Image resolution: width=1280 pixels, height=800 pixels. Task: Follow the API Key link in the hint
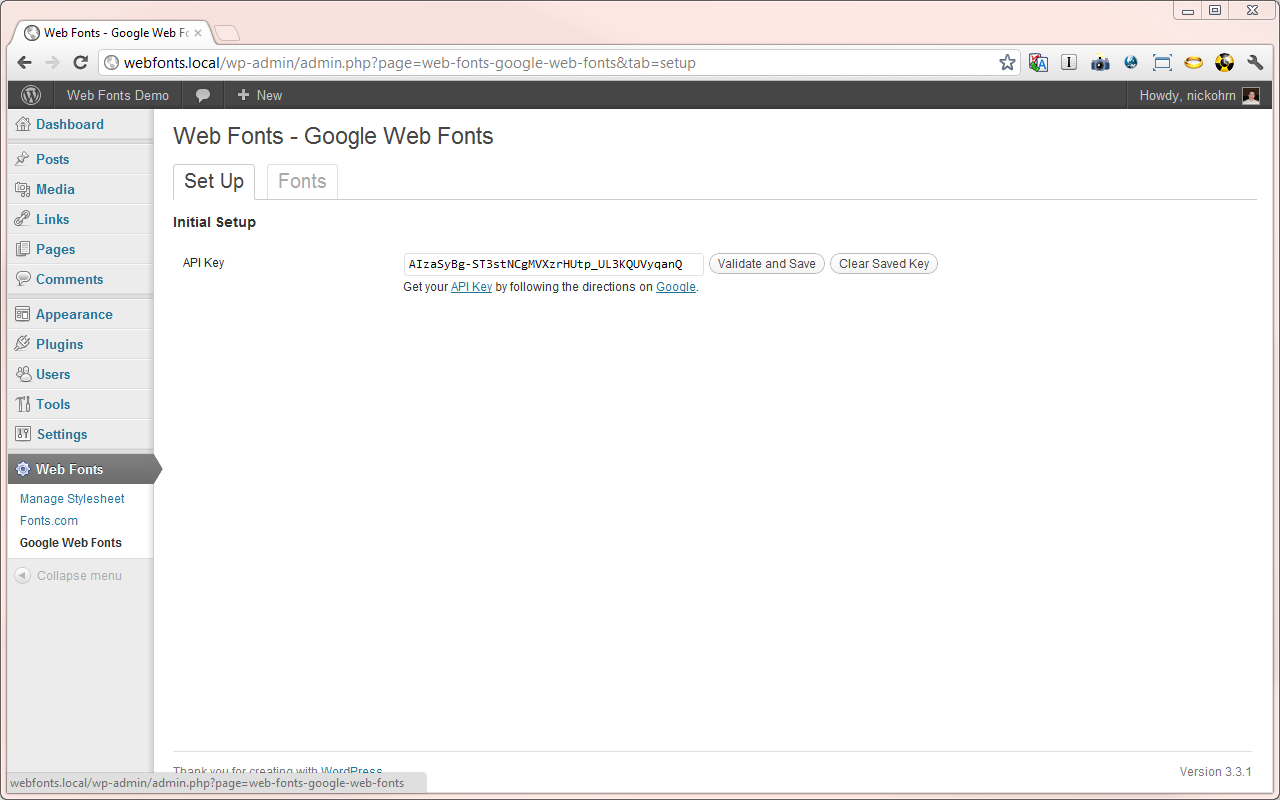pyautogui.click(x=471, y=287)
